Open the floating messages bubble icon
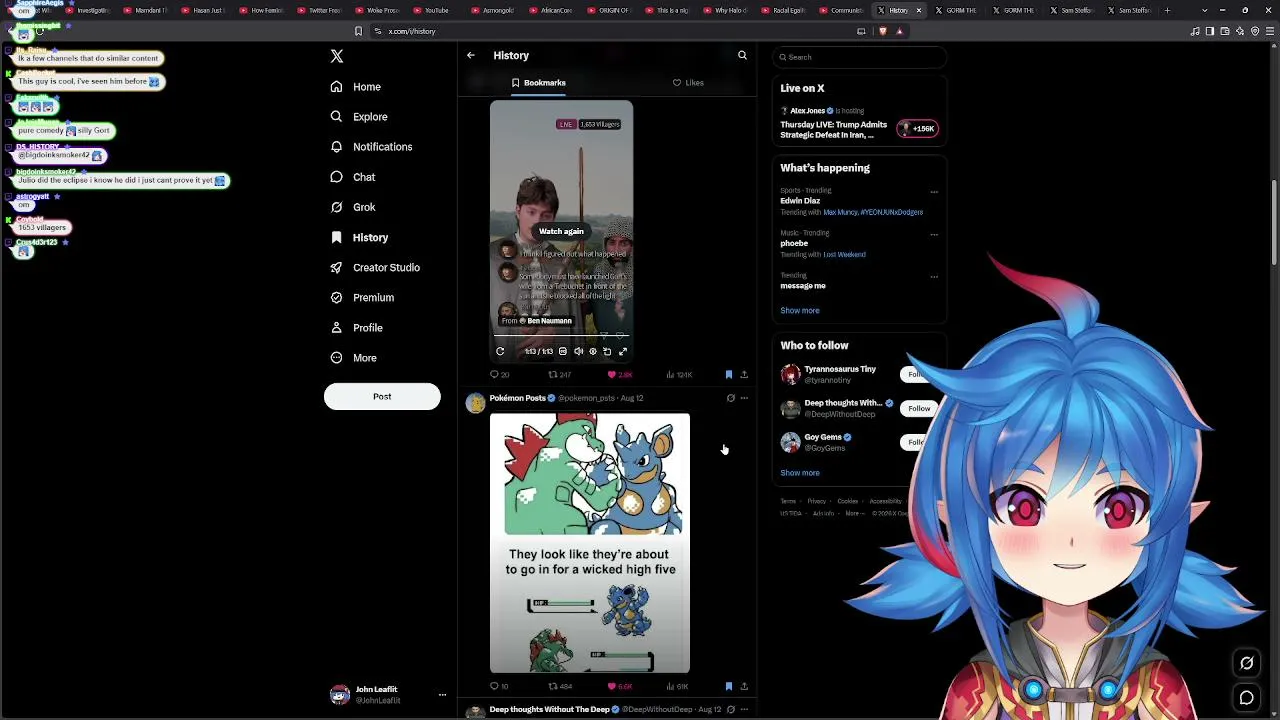This screenshot has height=720, width=1280. 1246,698
